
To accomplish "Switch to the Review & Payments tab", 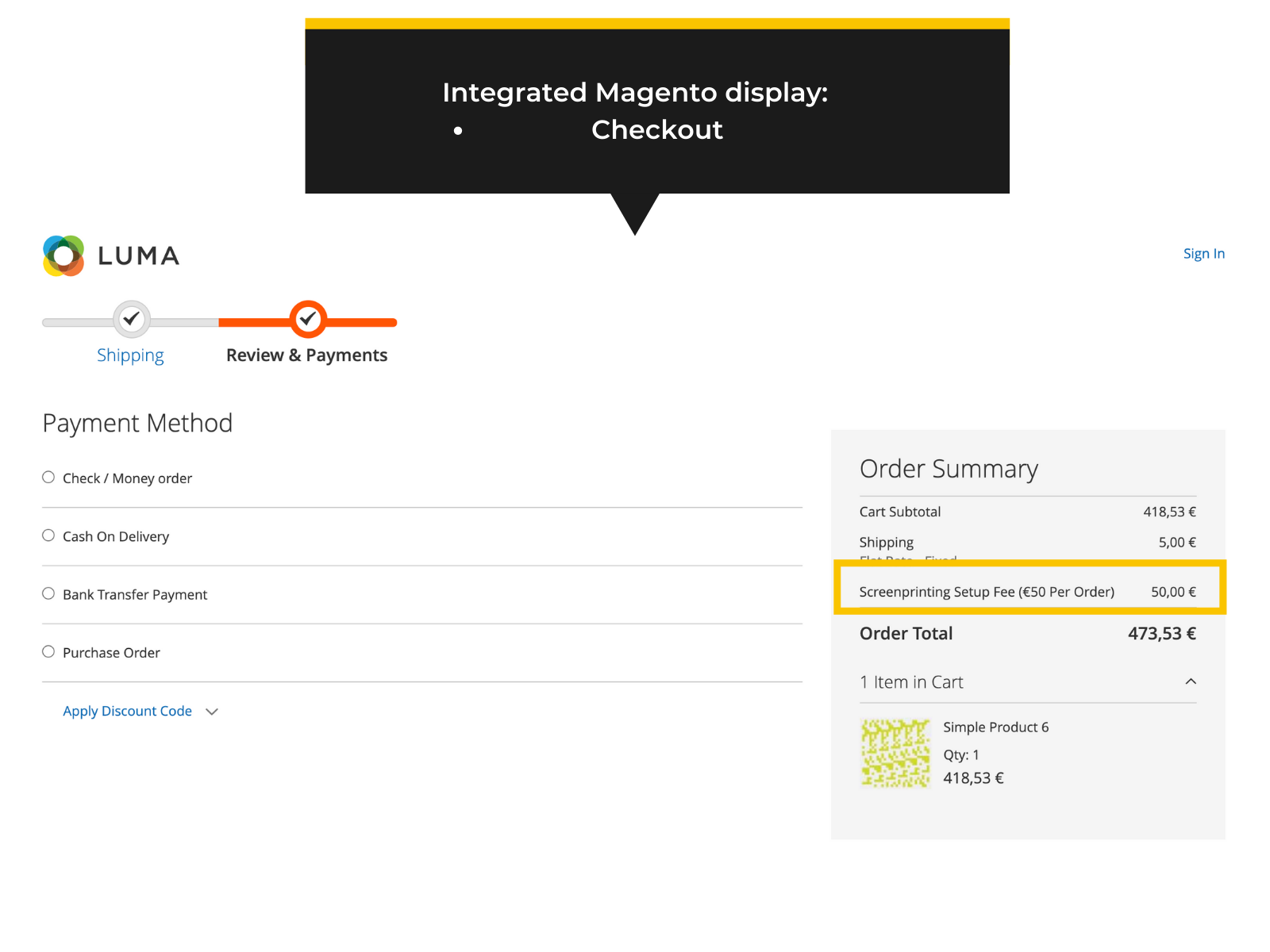I will (x=306, y=355).
